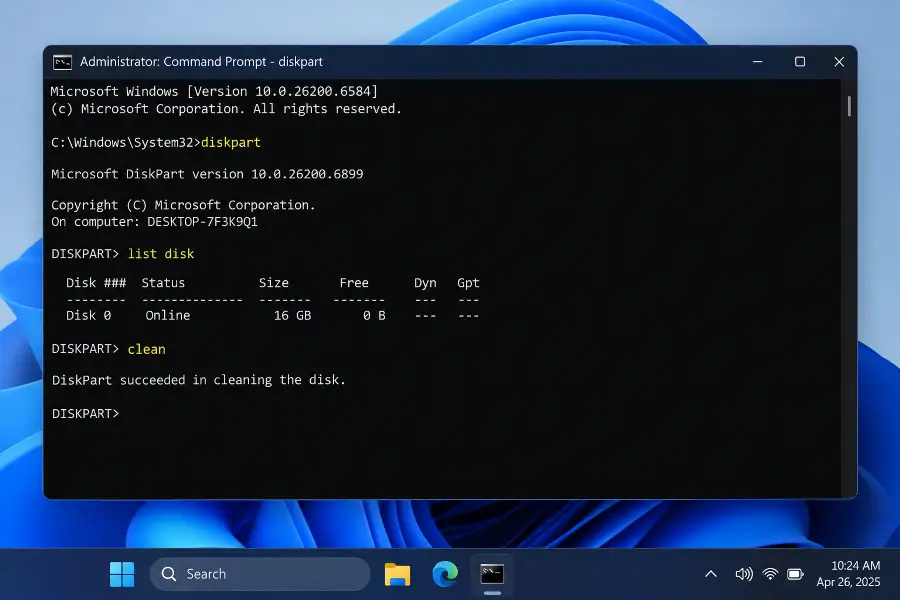Viewport: 900px width, 600px height.
Task: Click 'On computer: DESKTOP-7F3K9Q1' line
Action: [154, 222]
